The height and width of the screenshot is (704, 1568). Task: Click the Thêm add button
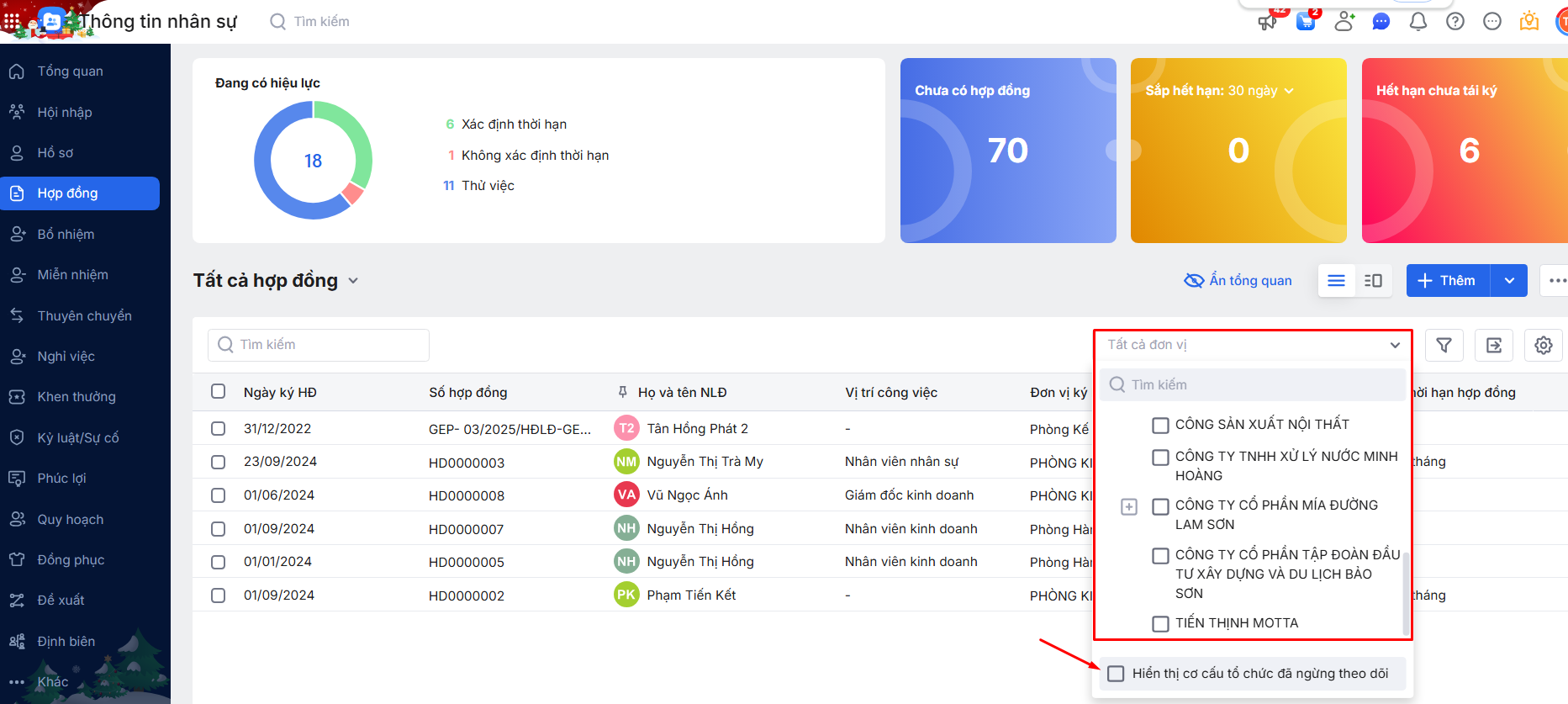click(1448, 281)
